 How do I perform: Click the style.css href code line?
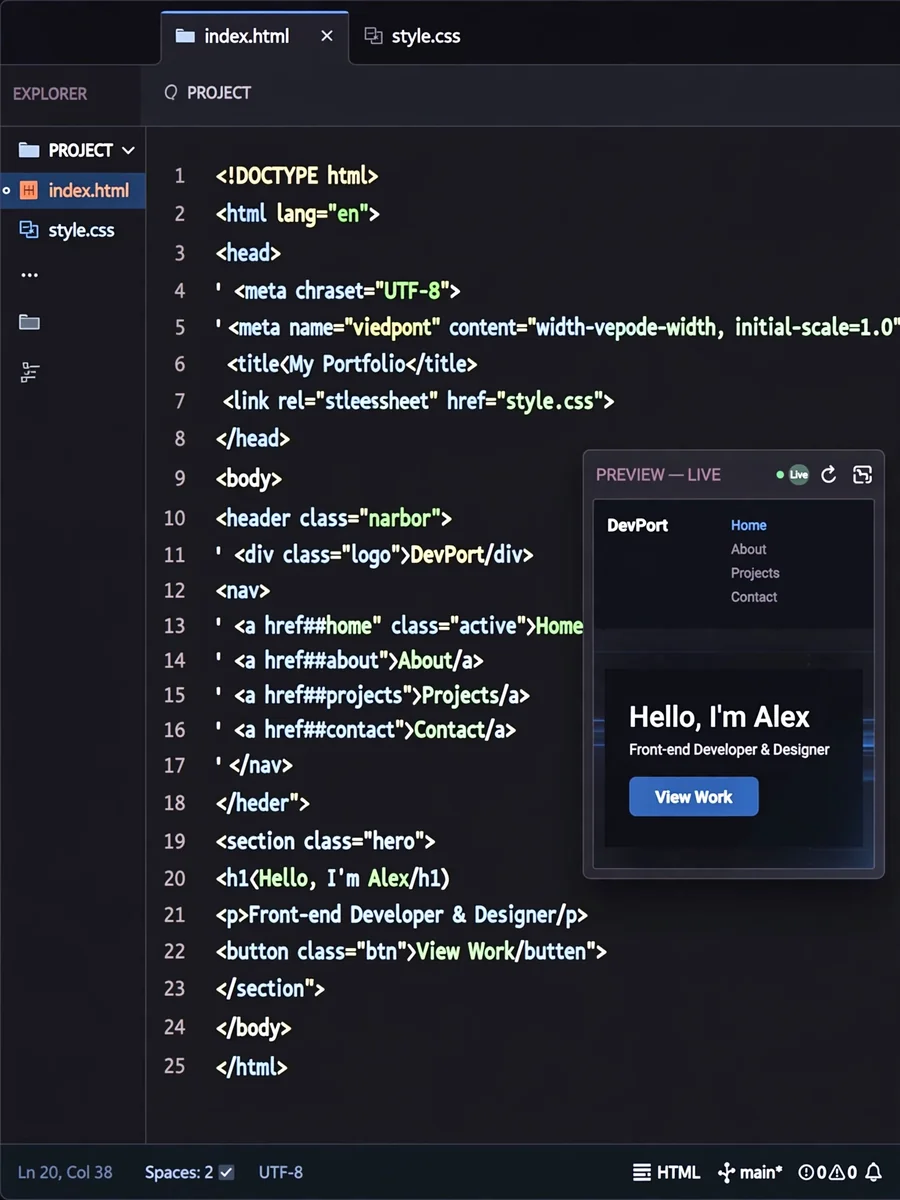418,401
